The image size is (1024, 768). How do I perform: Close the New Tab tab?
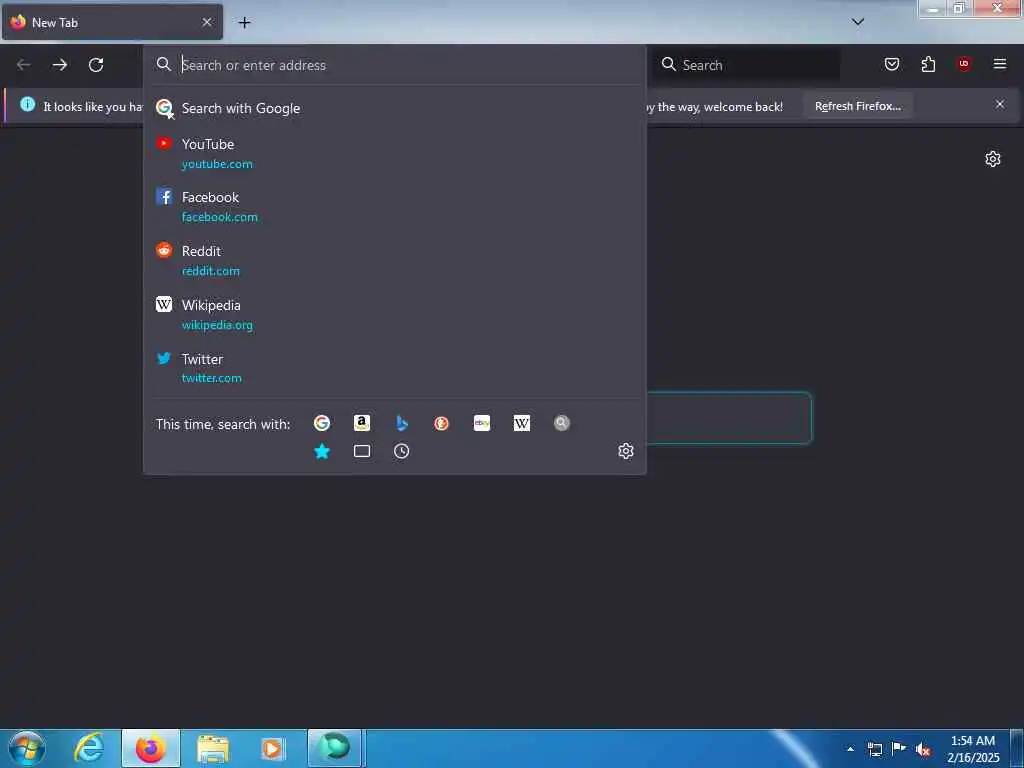point(207,22)
